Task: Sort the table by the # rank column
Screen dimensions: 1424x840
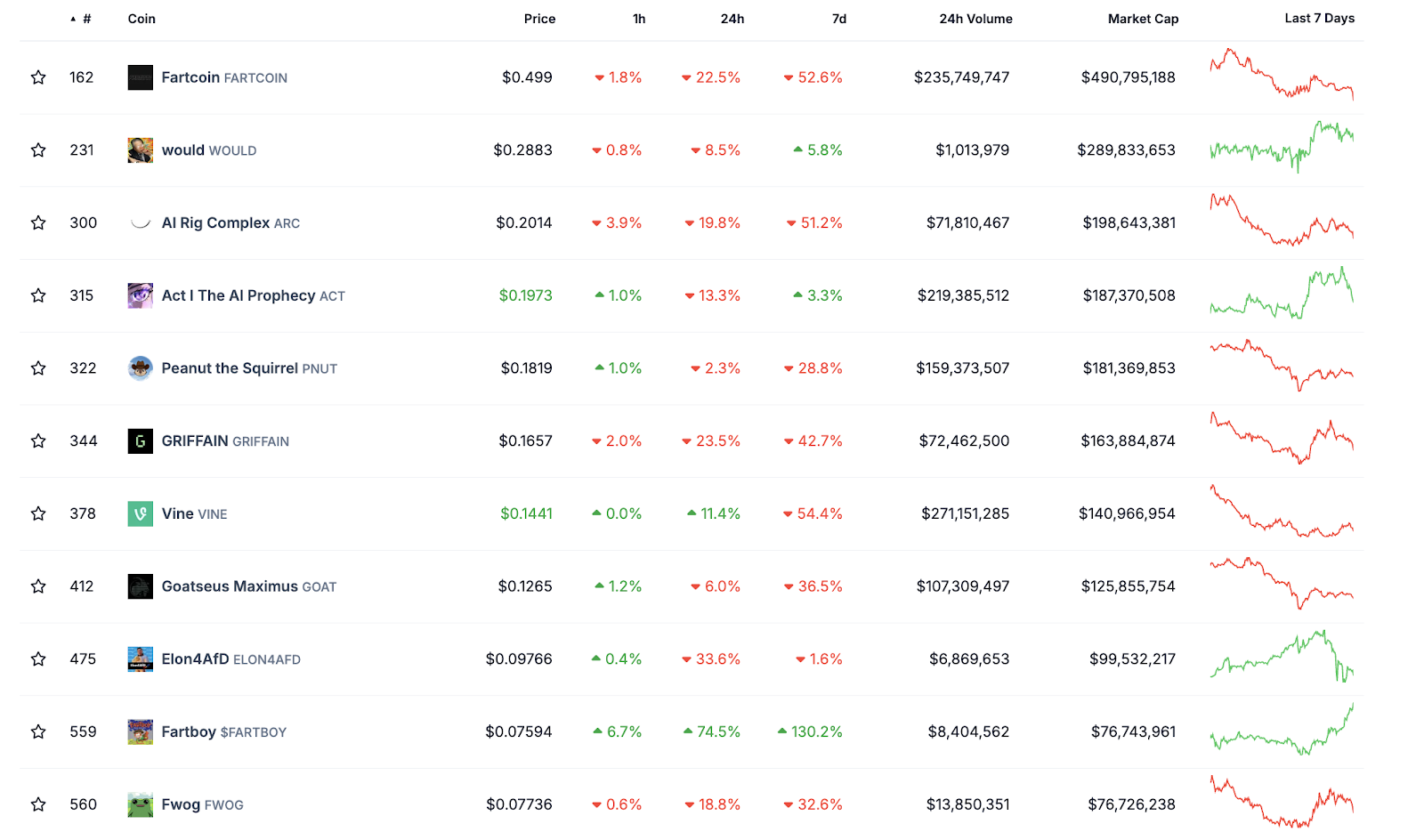Action: click(86, 19)
